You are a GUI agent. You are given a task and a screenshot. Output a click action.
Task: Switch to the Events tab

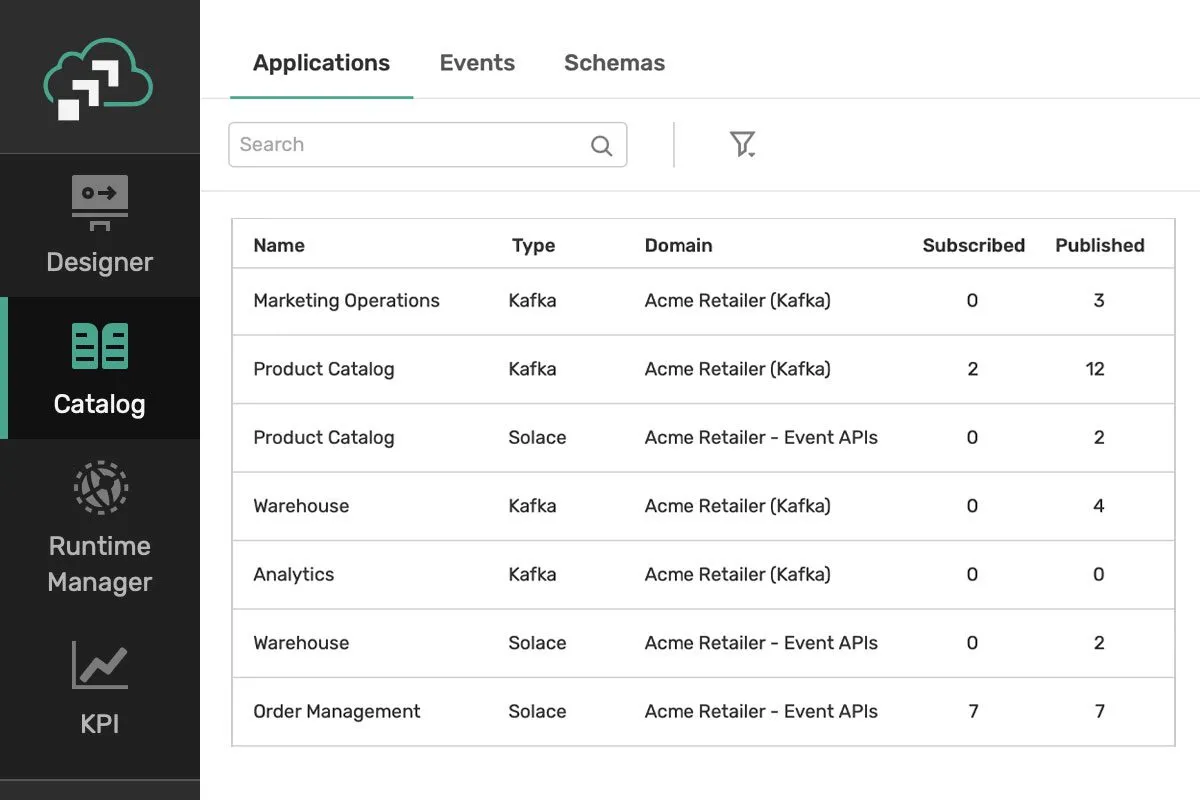[477, 63]
